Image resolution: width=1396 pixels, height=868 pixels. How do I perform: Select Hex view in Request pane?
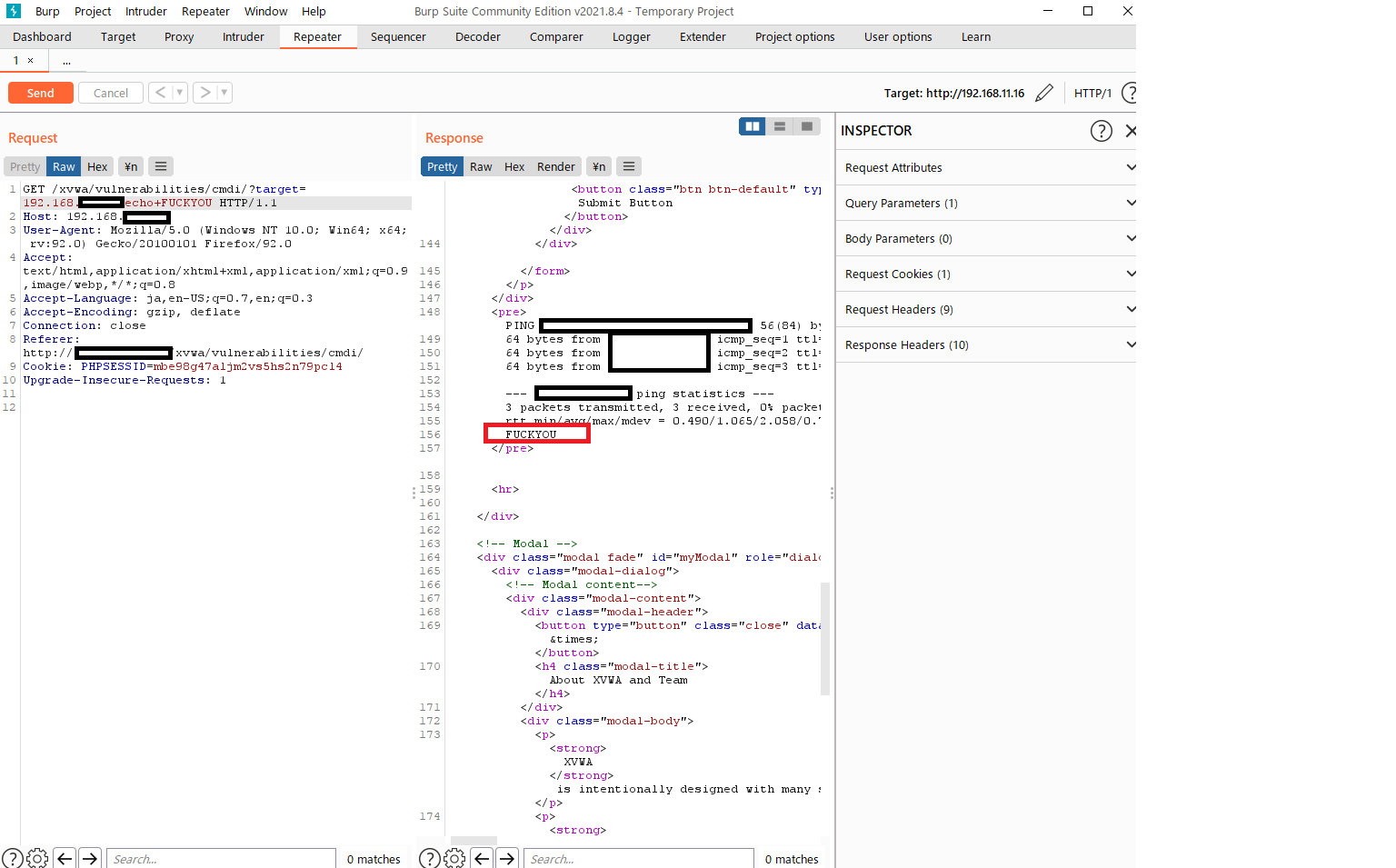pos(97,166)
